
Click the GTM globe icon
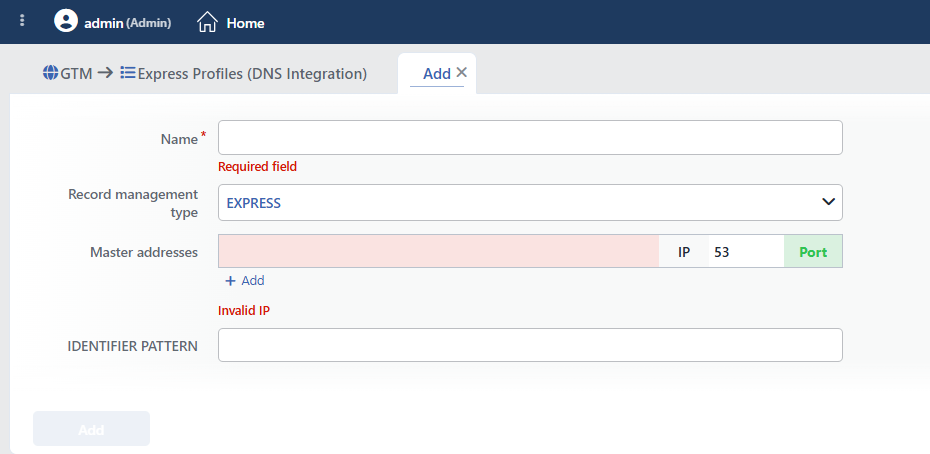tap(50, 73)
